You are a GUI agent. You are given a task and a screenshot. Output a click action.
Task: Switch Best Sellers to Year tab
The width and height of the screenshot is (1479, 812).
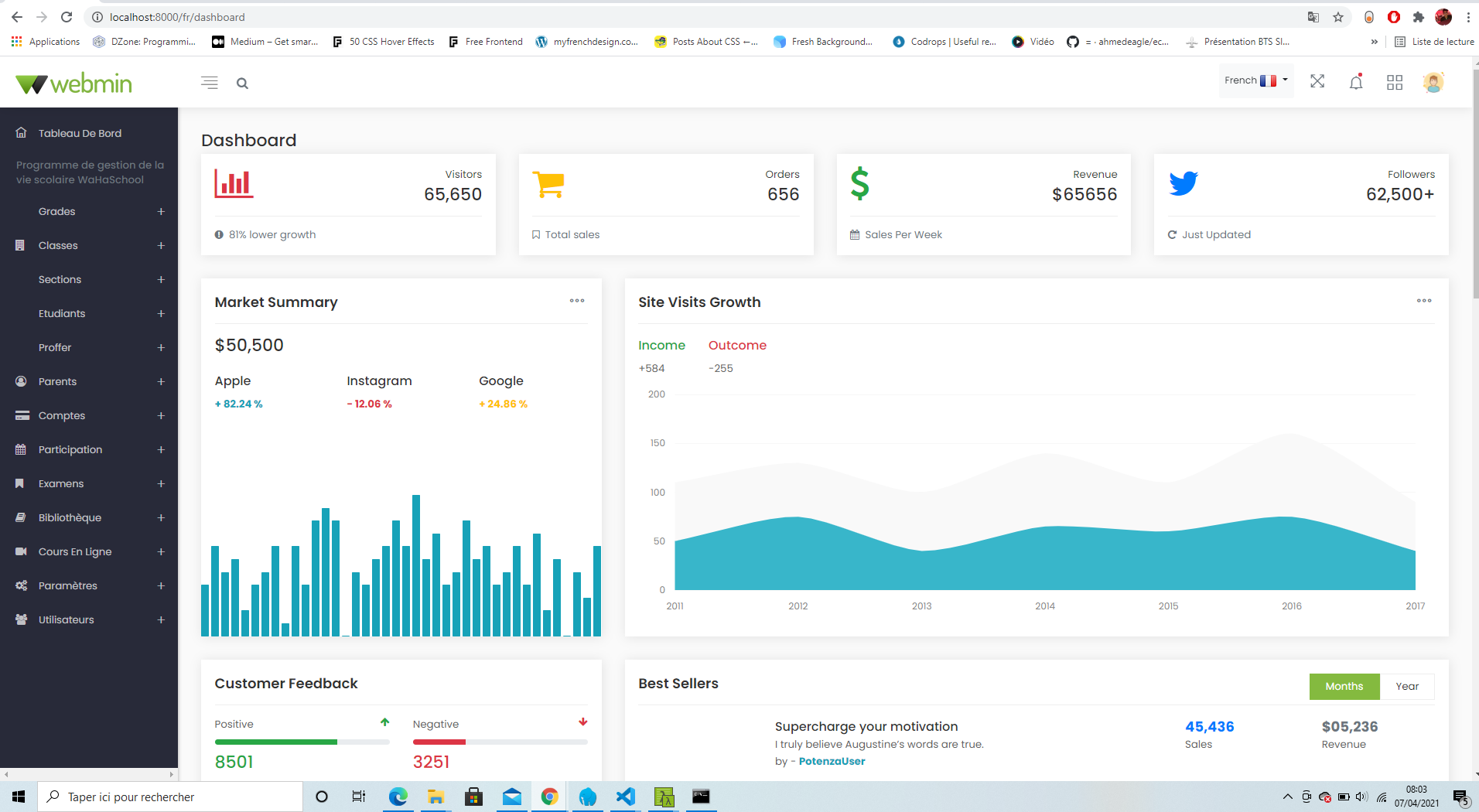[1407, 687]
